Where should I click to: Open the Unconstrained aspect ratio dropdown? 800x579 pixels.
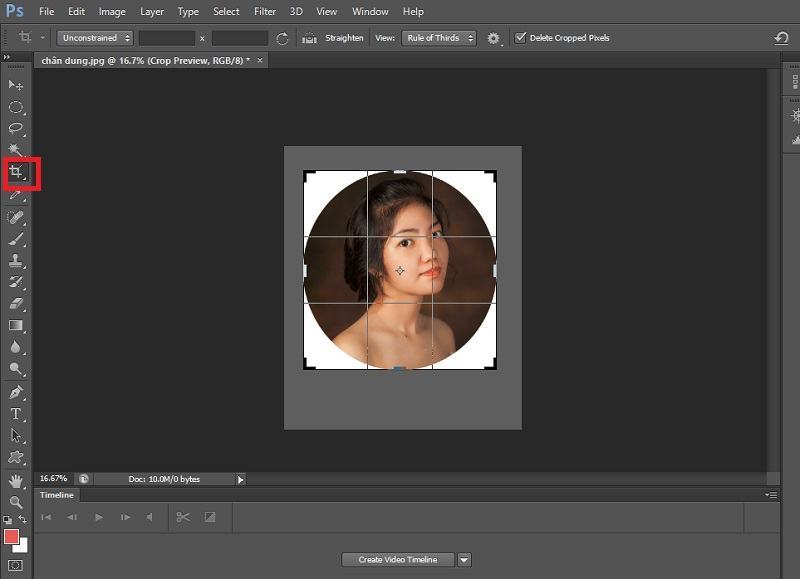click(x=95, y=37)
